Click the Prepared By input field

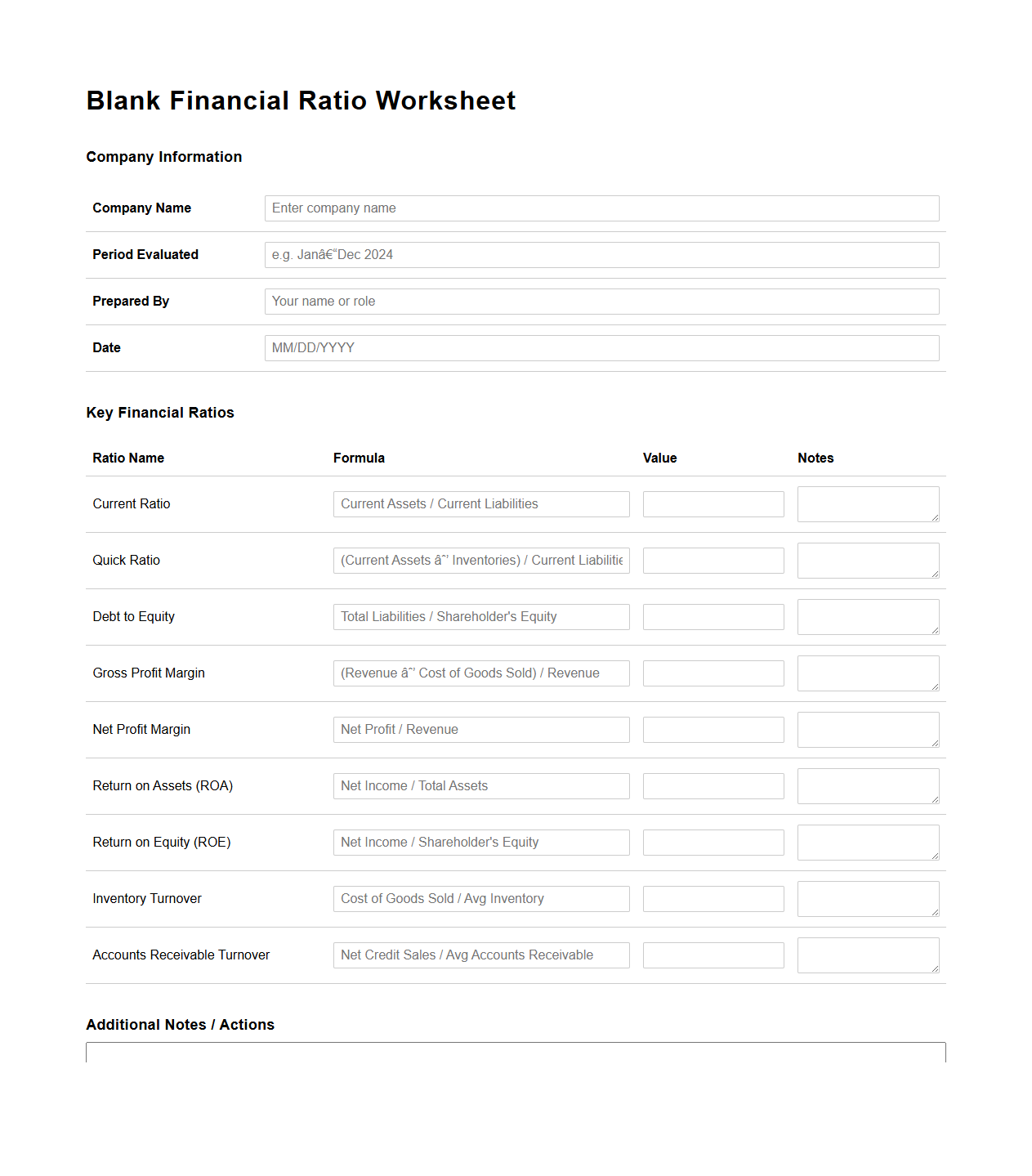pyautogui.click(x=601, y=301)
